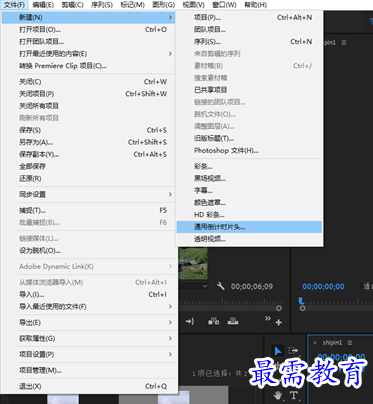Choose 保存副本(Y)...
This screenshot has height=404, width=373.
pos(88,154)
